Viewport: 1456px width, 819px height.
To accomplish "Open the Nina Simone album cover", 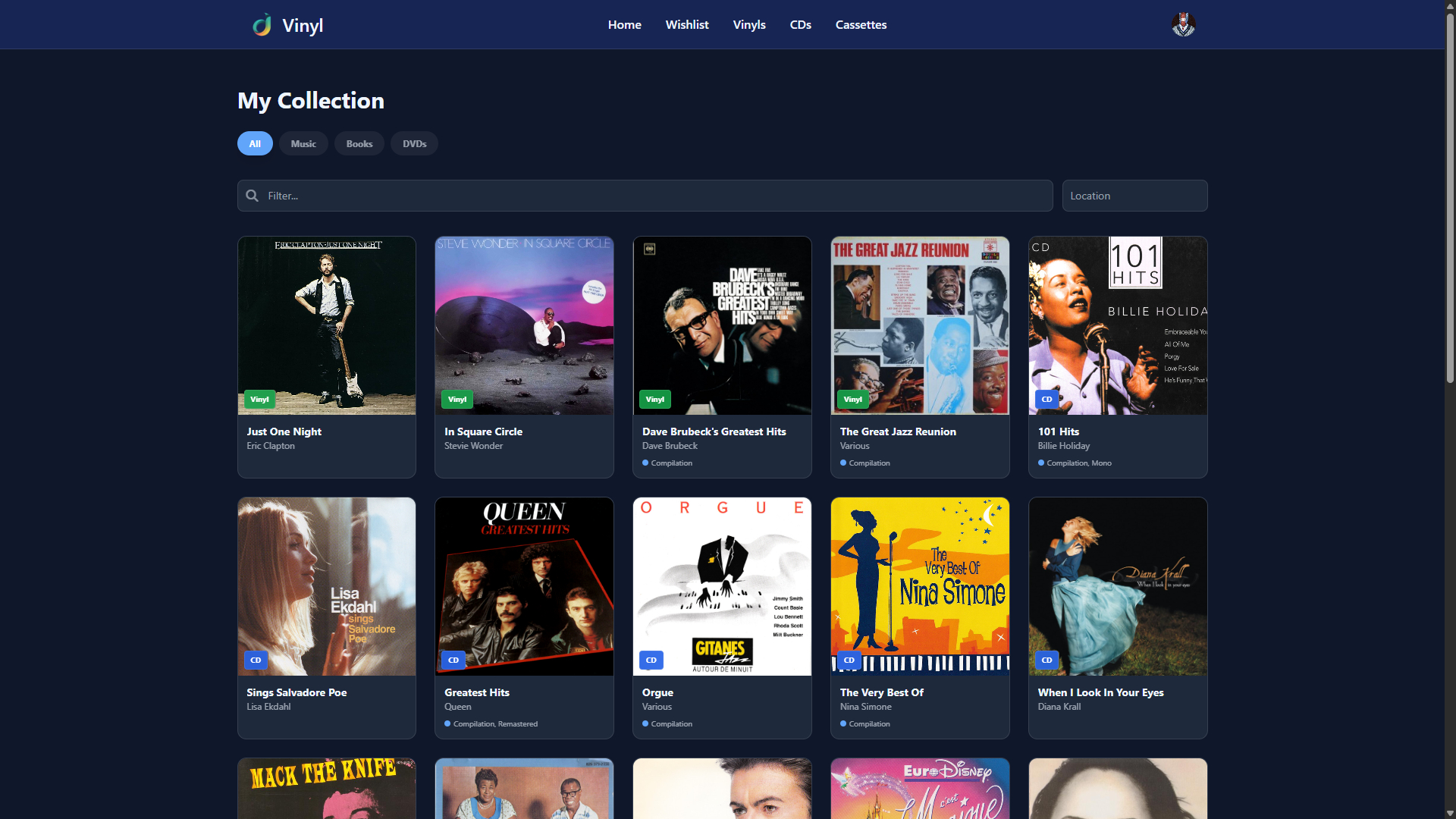I will (920, 586).
